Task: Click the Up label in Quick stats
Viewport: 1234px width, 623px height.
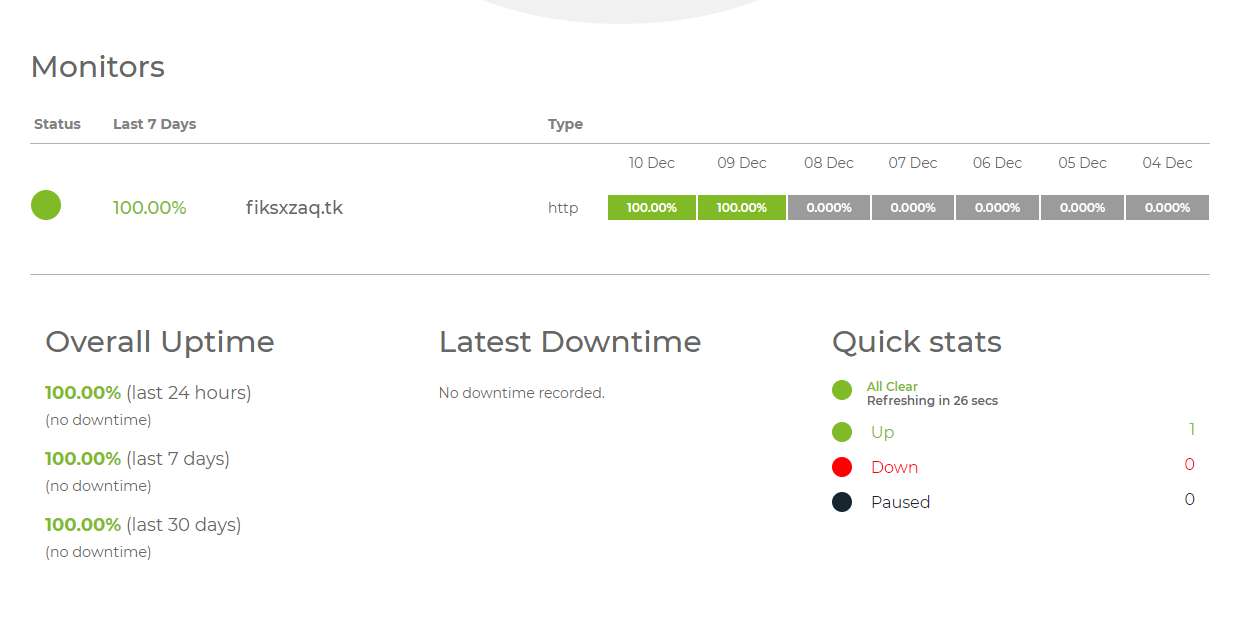Action: point(882,432)
